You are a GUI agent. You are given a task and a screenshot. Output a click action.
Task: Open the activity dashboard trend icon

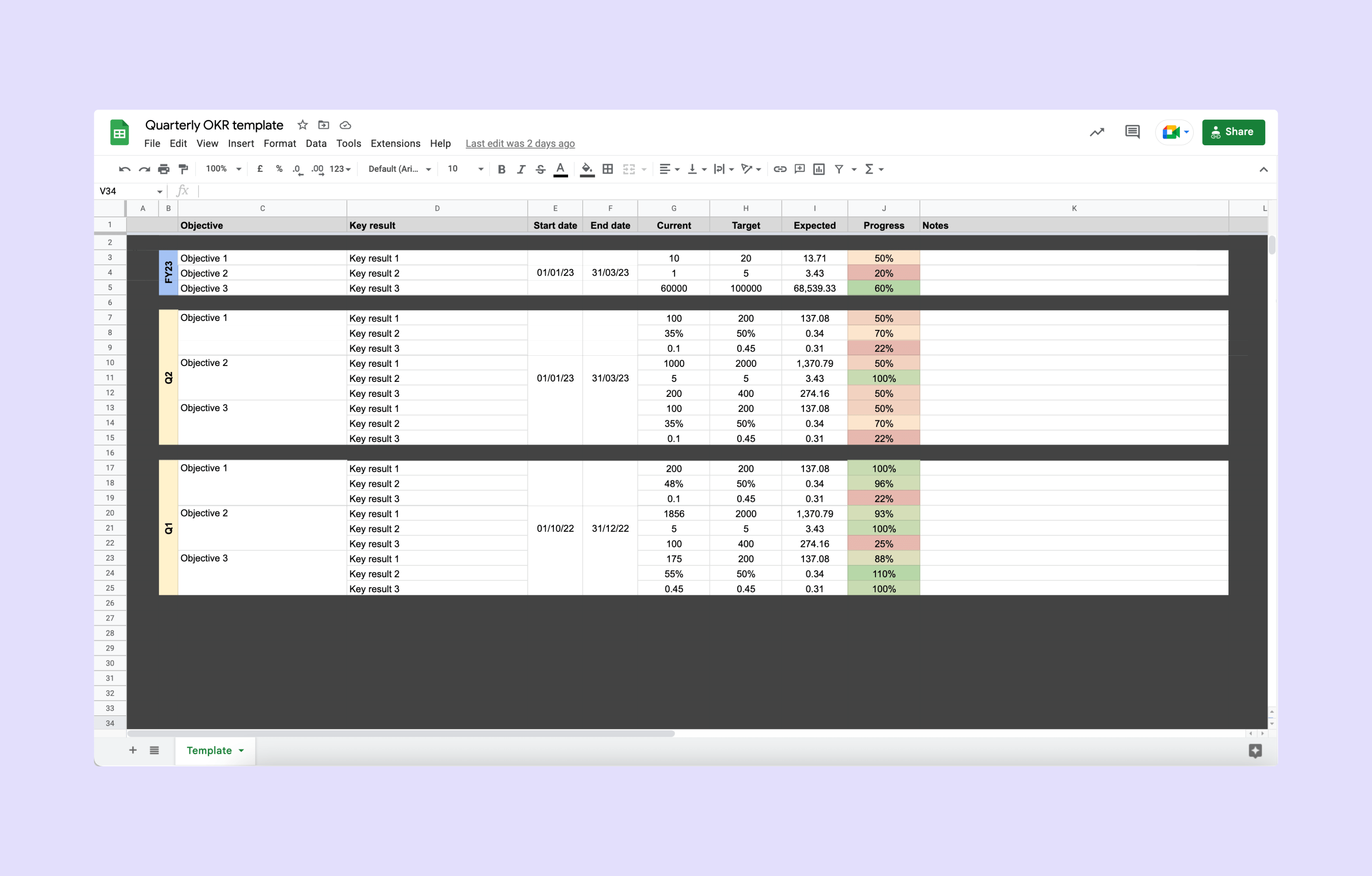point(1097,132)
